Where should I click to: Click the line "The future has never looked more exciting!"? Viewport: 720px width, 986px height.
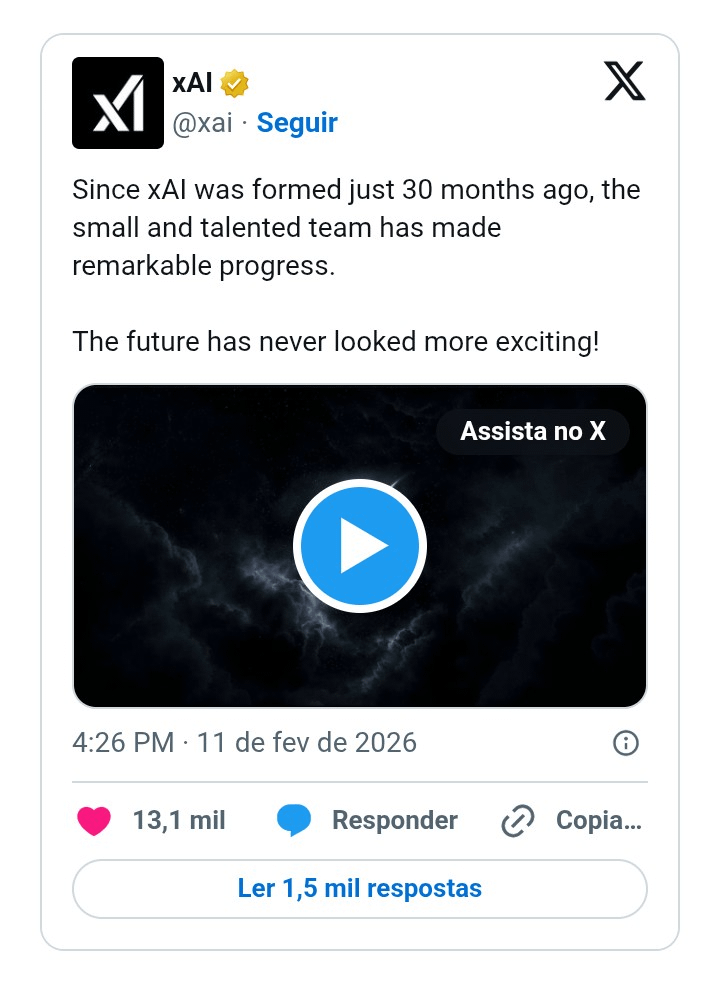(336, 342)
